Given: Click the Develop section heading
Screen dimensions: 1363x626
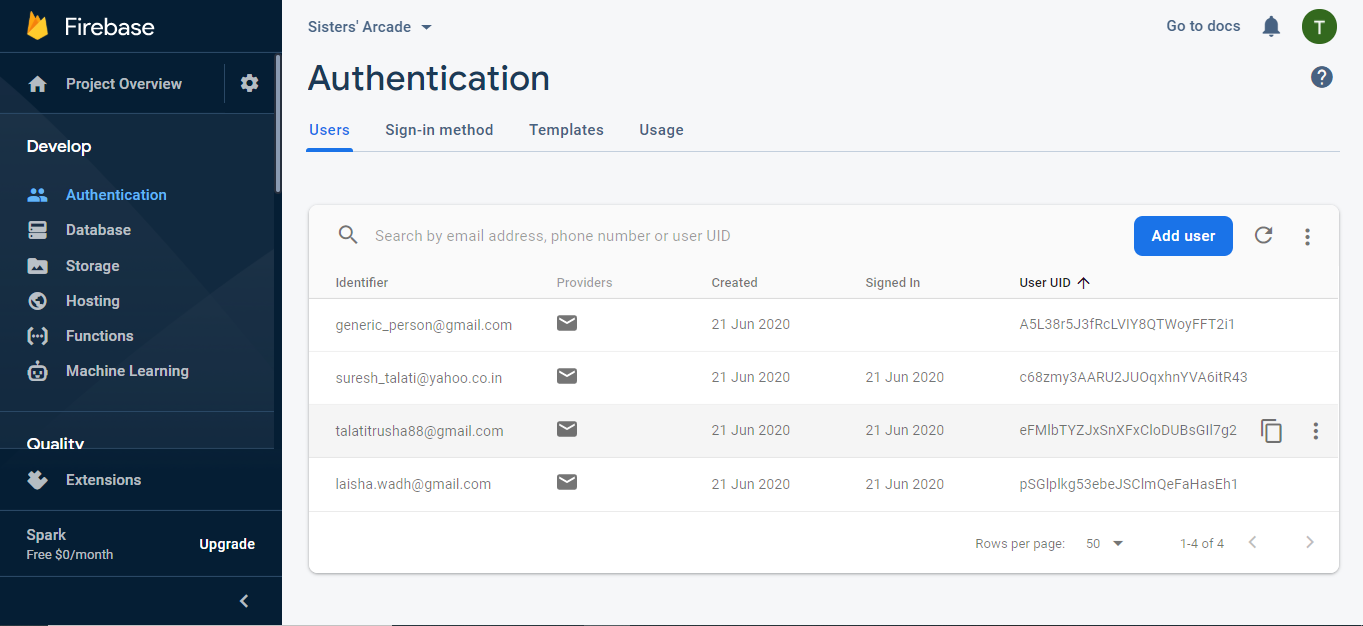Looking at the screenshot, I should click(59, 146).
